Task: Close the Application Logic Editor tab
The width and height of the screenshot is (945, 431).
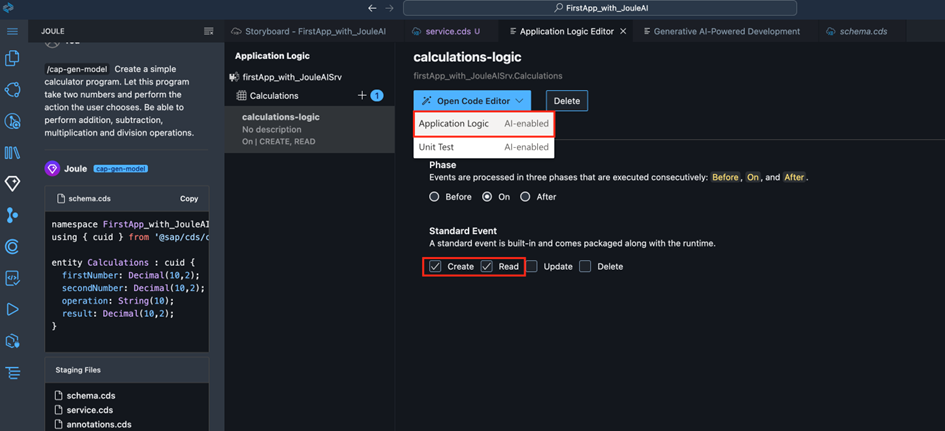Action: [x=624, y=31]
